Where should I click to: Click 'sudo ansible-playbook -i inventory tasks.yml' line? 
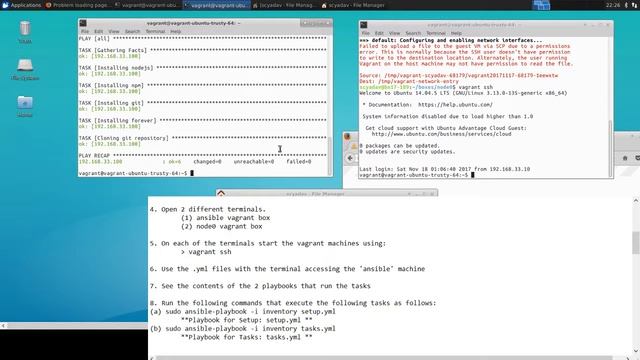[x=242, y=329]
